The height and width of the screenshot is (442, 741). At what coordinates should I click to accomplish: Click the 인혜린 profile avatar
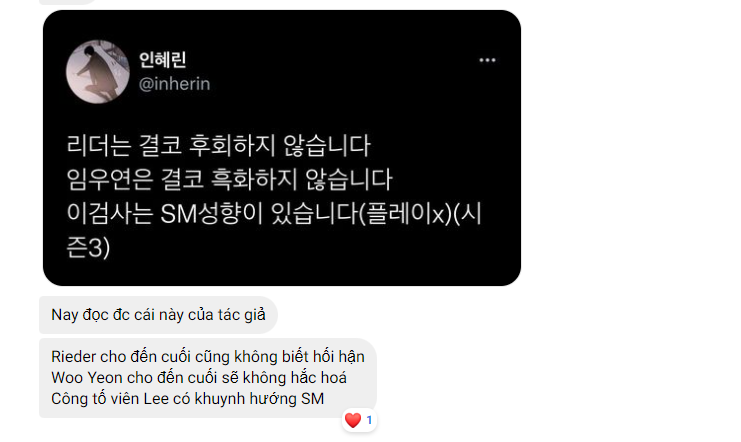(98, 72)
